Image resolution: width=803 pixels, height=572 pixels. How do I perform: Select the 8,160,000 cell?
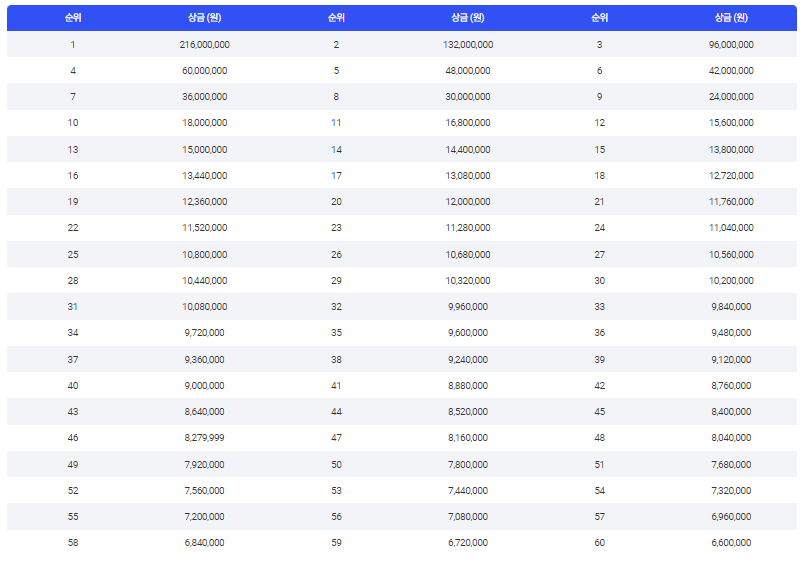coord(468,438)
